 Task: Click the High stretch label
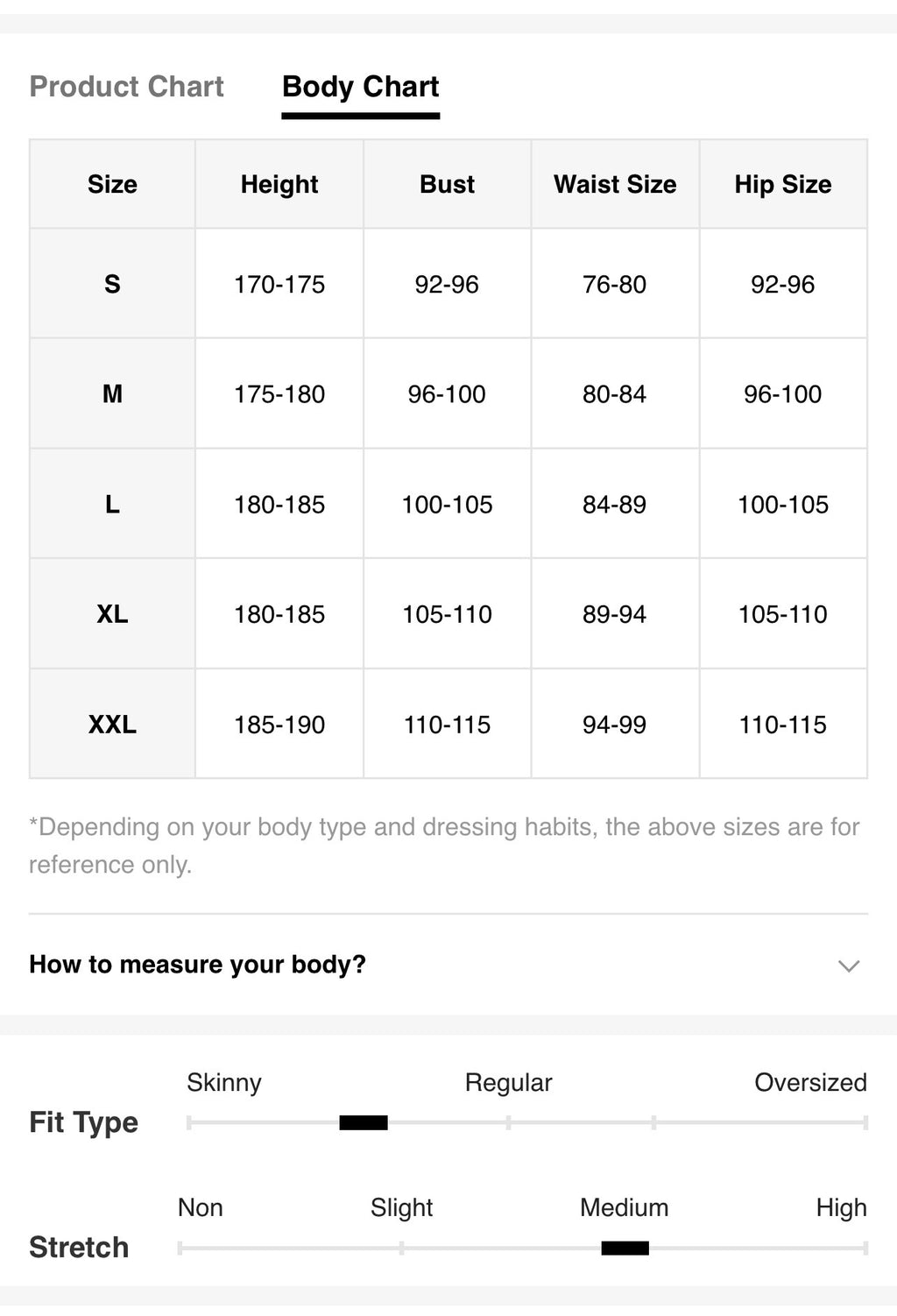(841, 1208)
